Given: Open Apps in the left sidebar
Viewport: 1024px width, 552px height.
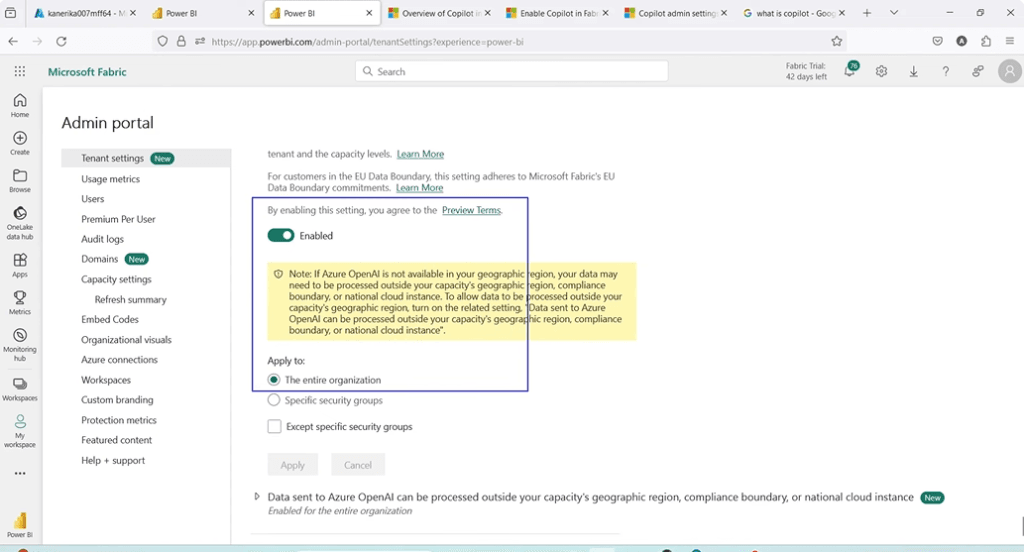Looking at the screenshot, I should pos(20,265).
